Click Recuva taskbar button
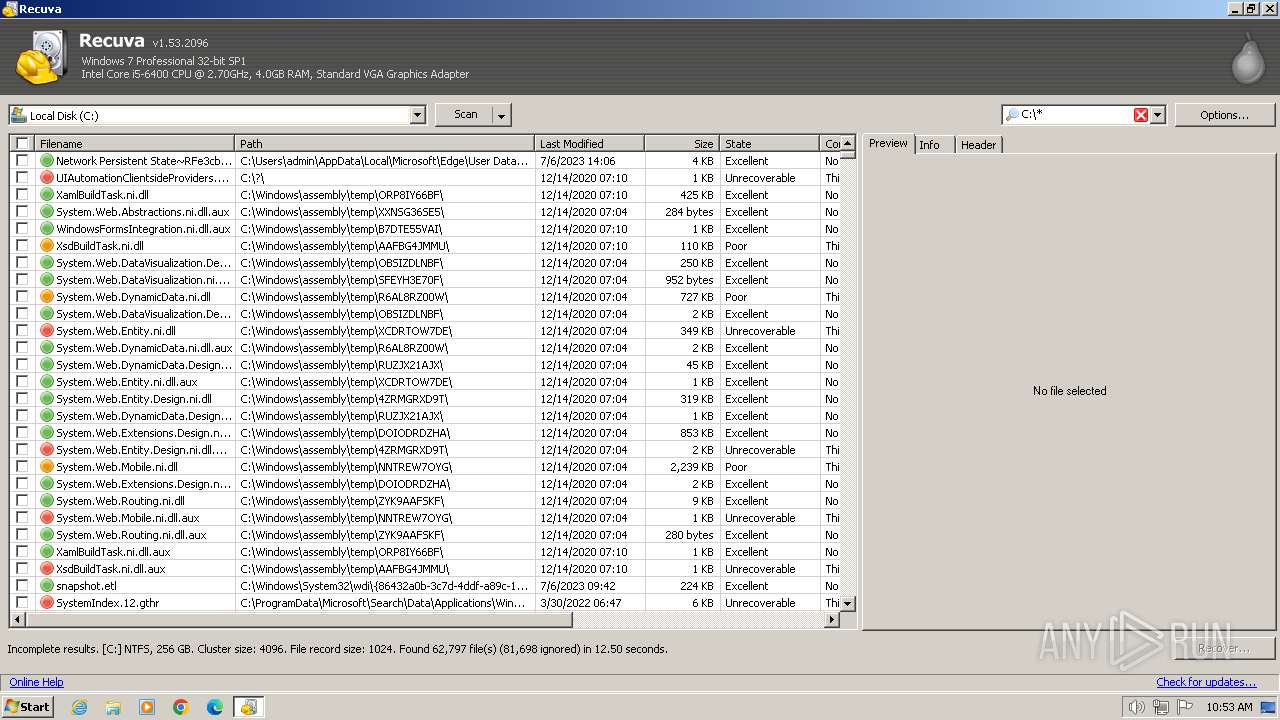 click(x=248, y=707)
